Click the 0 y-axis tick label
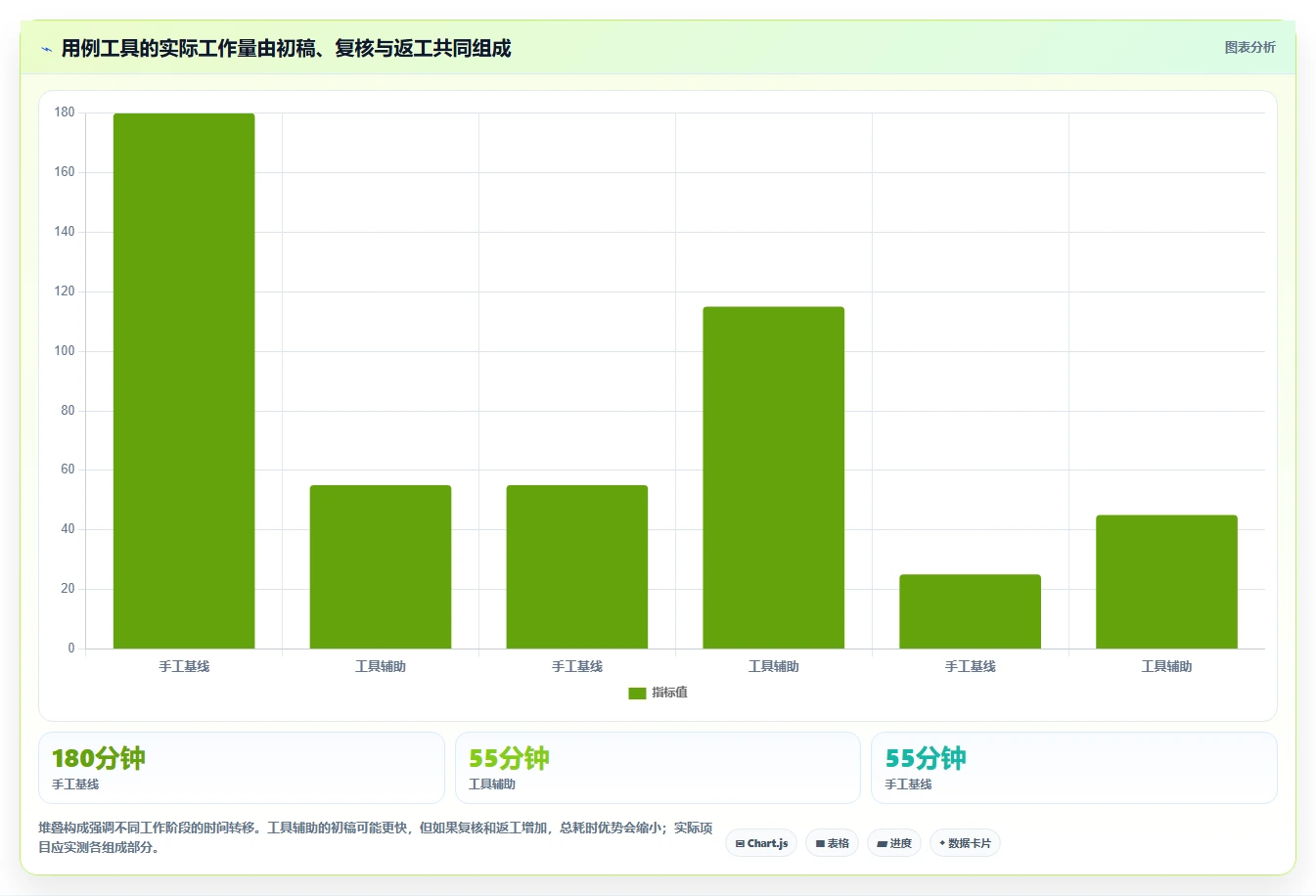1316x896 pixels. pyautogui.click(x=71, y=649)
